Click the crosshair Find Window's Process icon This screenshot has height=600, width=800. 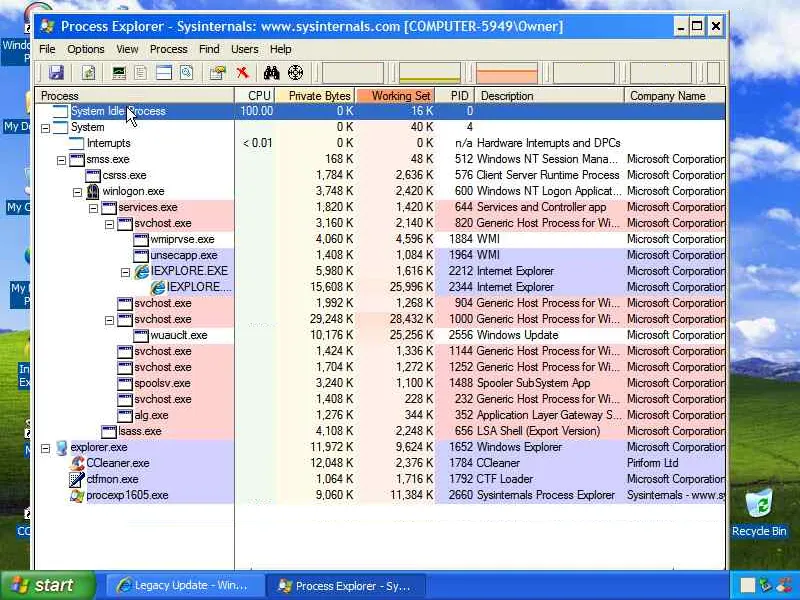pyautogui.click(x=295, y=73)
